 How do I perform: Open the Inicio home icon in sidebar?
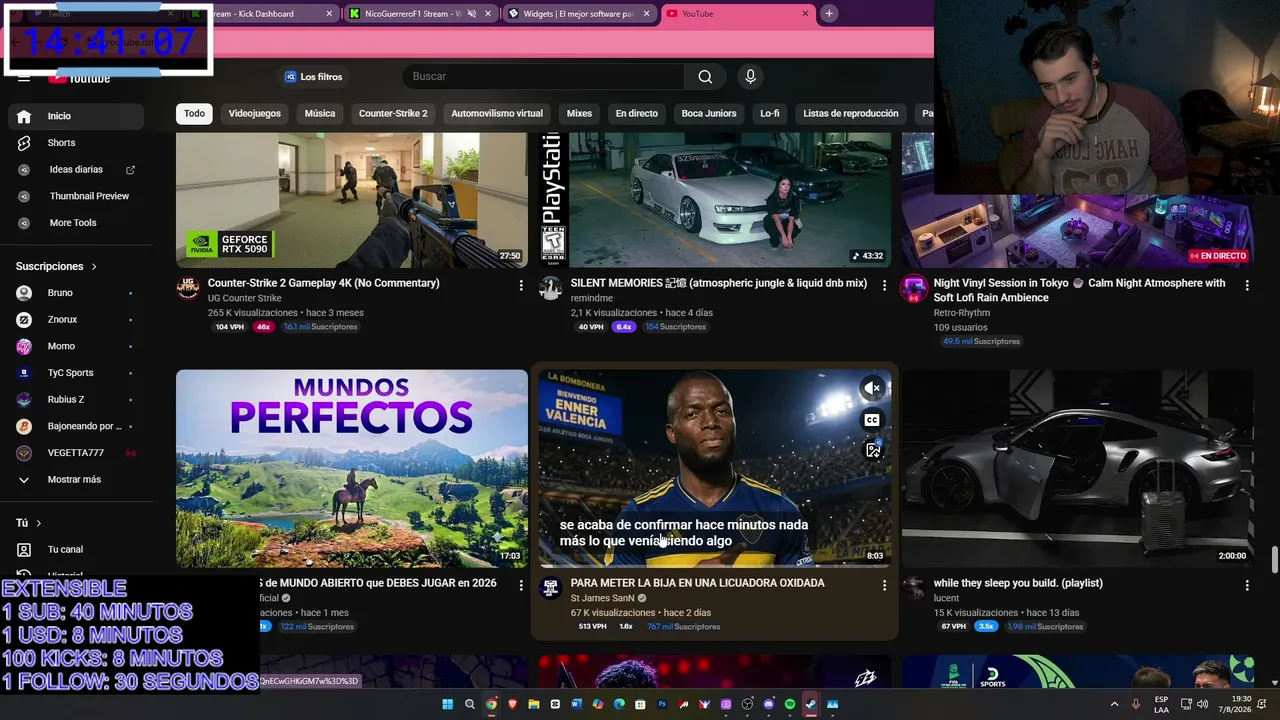pos(24,116)
